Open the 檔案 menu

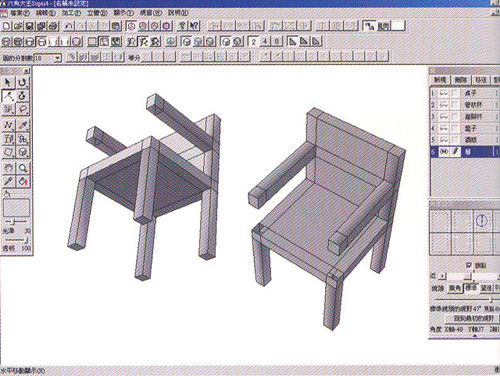click(x=20, y=13)
